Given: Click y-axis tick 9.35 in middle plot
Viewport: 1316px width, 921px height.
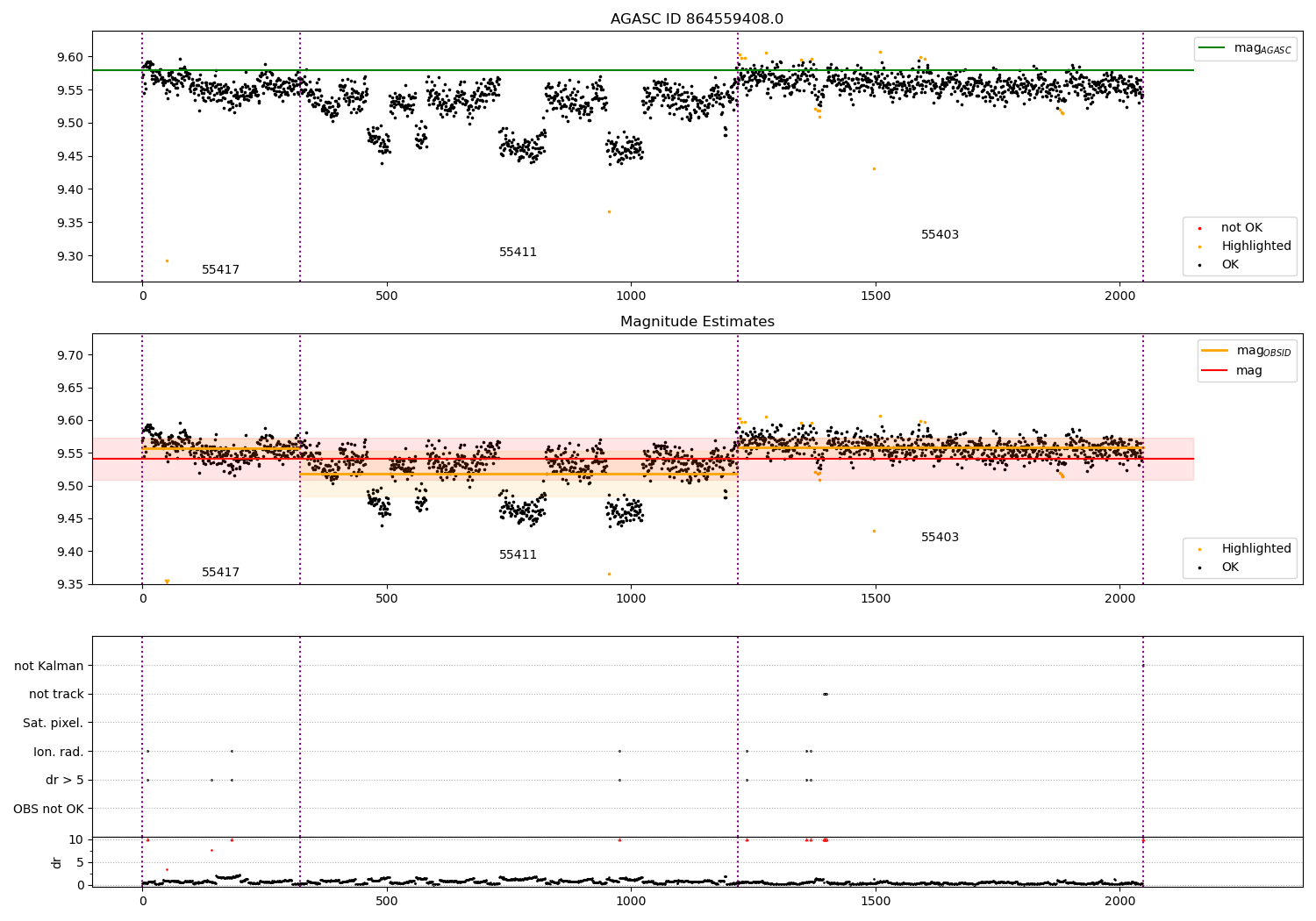Looking at the screenshot, I should click(x=72, y=584).
